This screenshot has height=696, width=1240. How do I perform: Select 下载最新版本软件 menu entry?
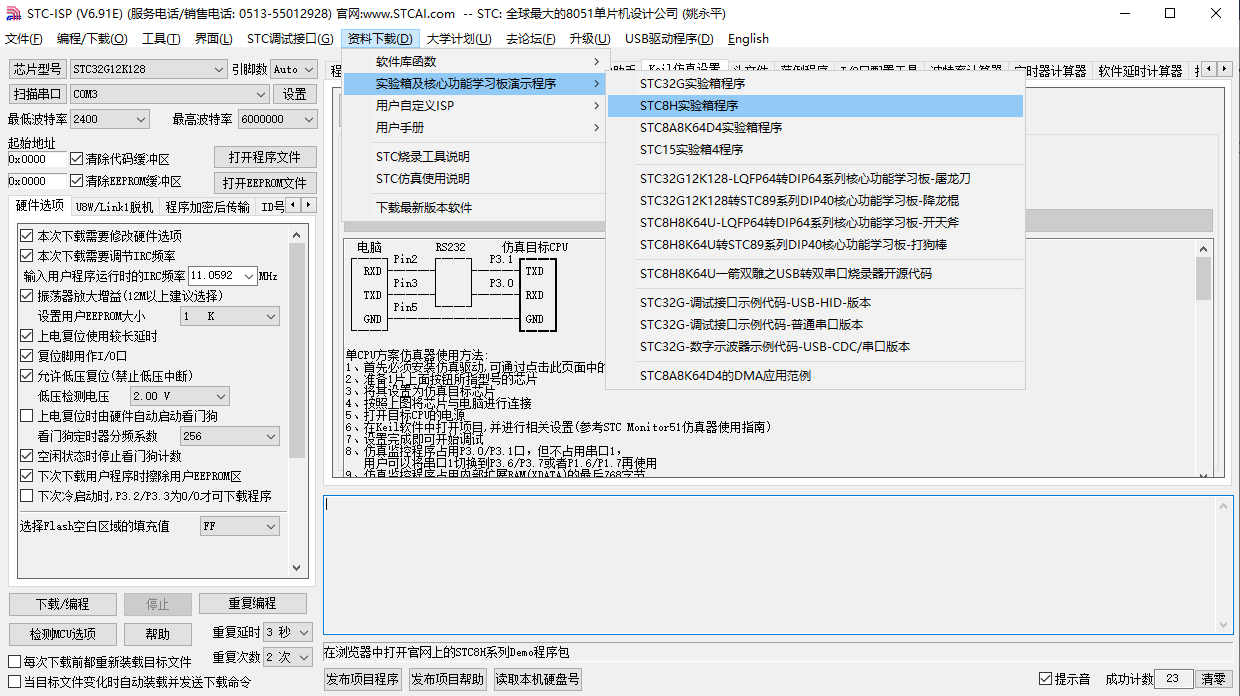click(474, 208)
